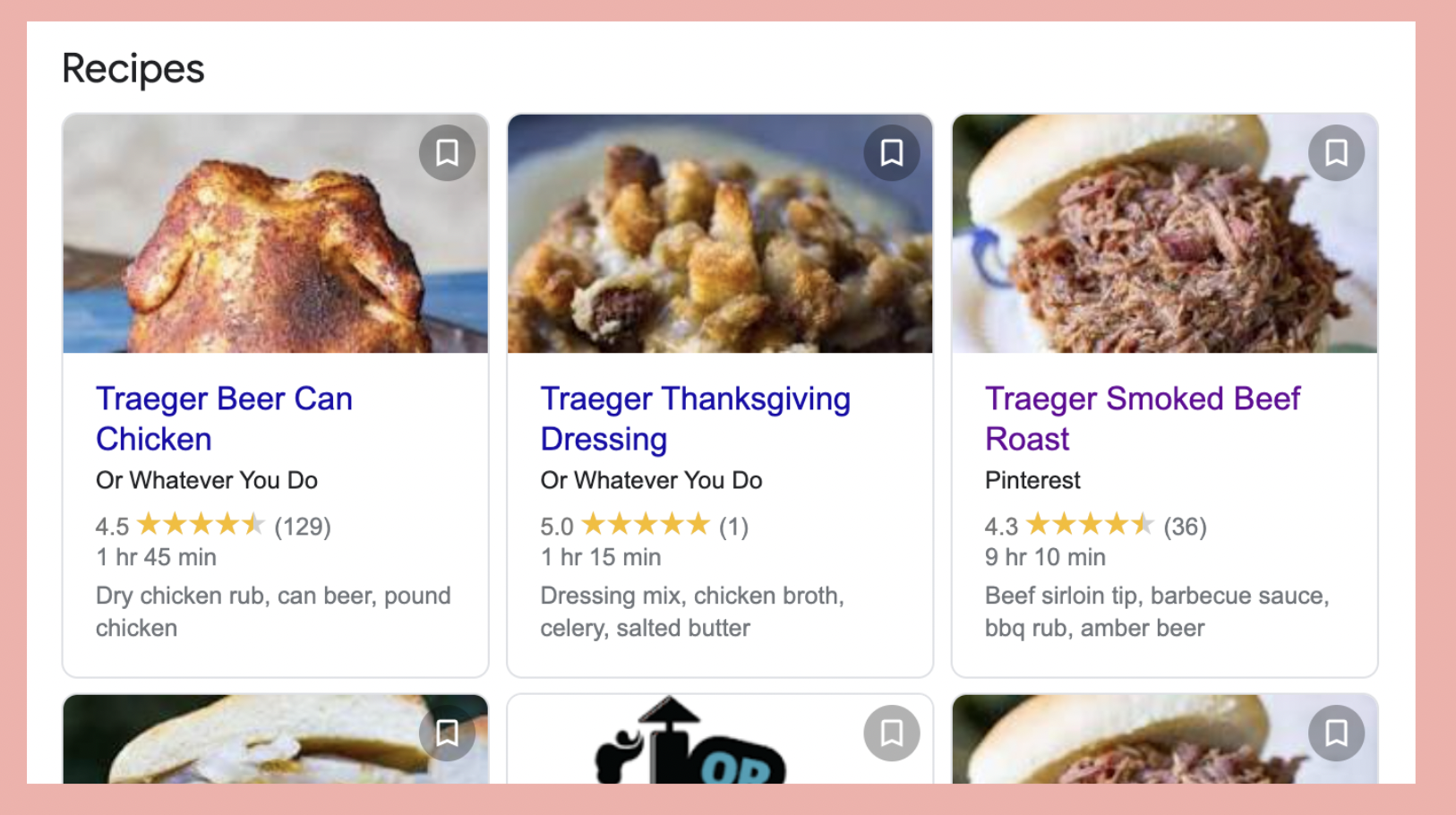This screenshot has width=1456, height=815.
Task: Save the bottom-middle logo recipe card
Action: point(892,733)
